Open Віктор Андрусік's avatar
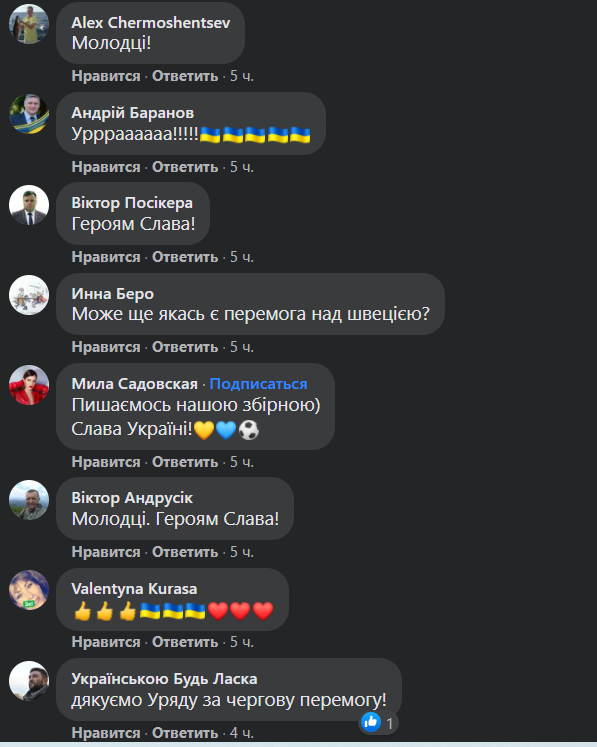 click(x=29, y=500)
